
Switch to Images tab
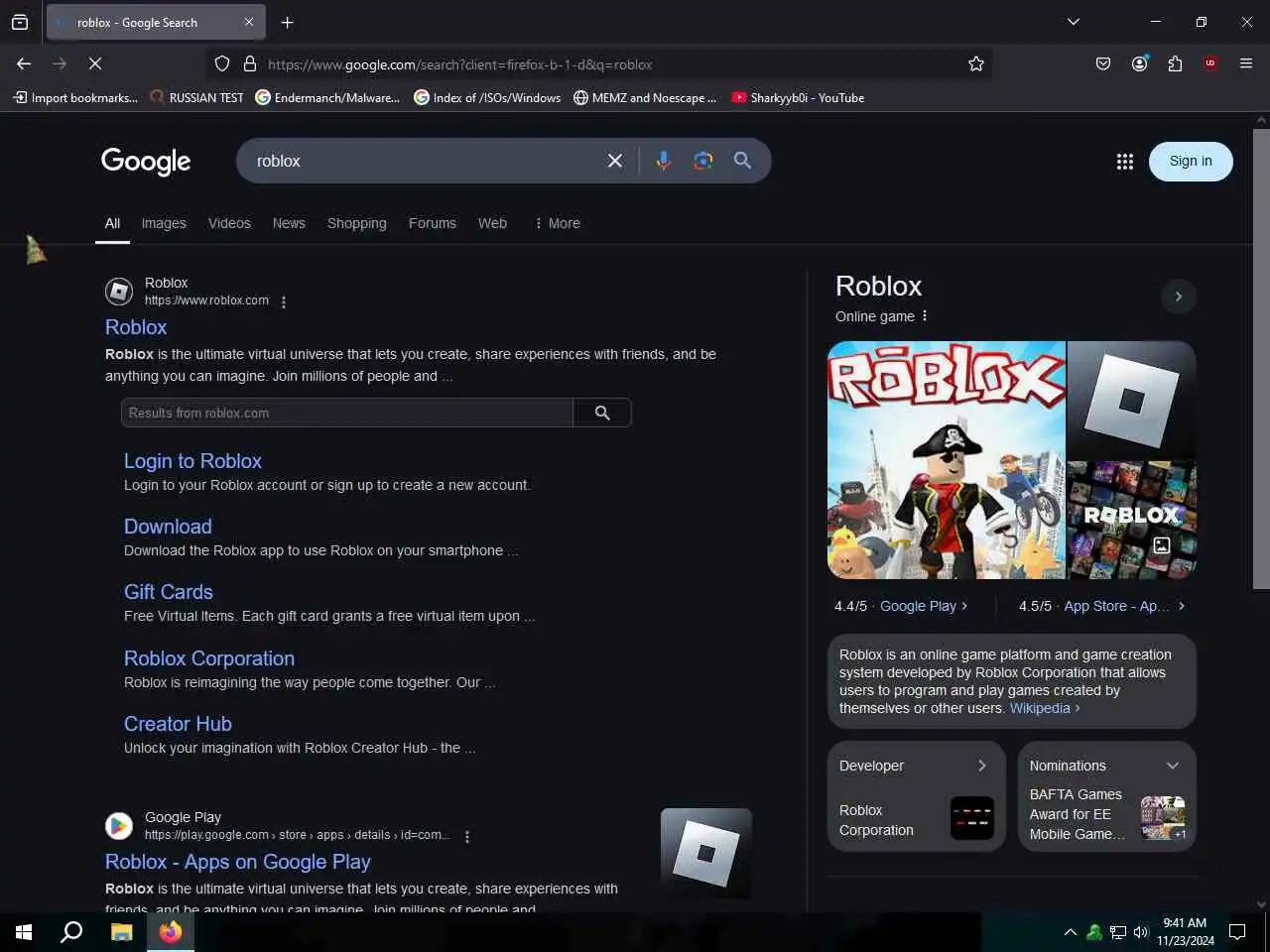coord(164,224)
